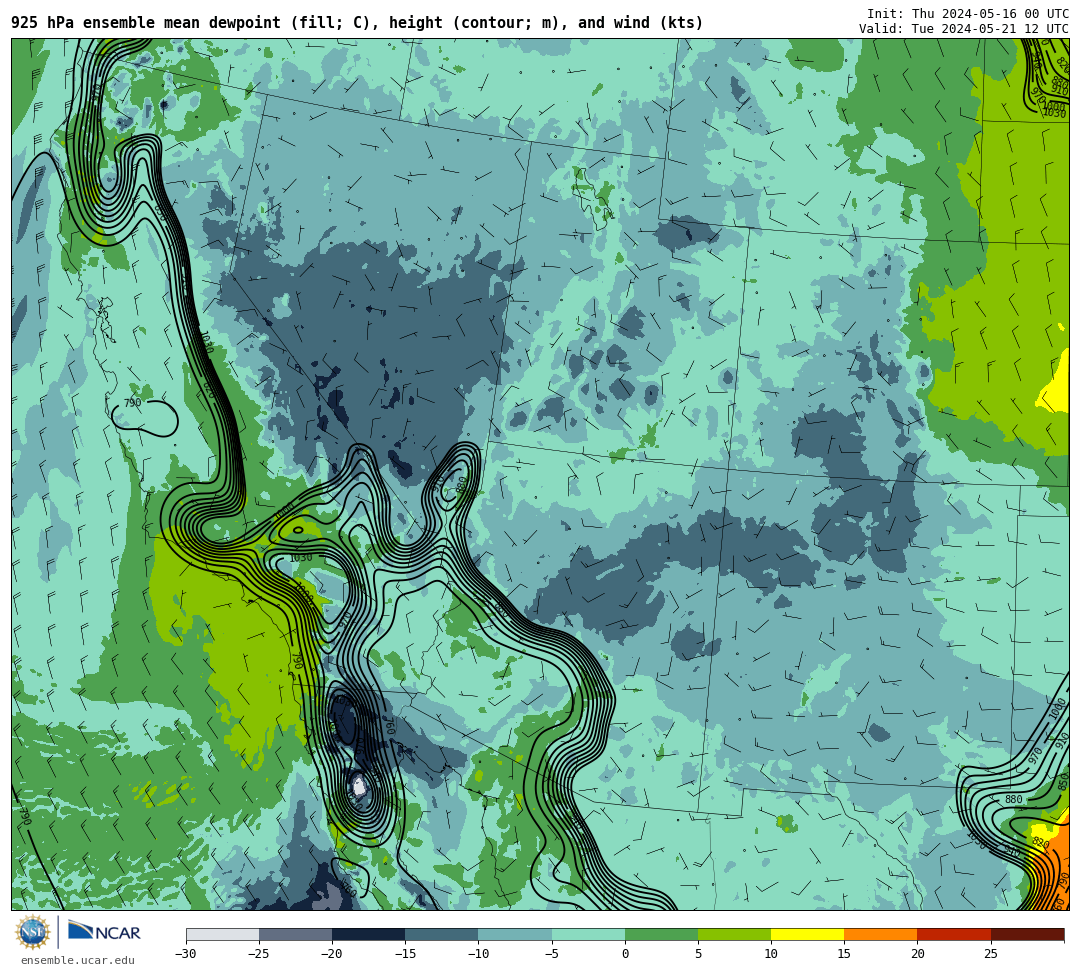
Task: Click the plot title about 925 hPa dewpoint
Action: [x=357, y=23]
